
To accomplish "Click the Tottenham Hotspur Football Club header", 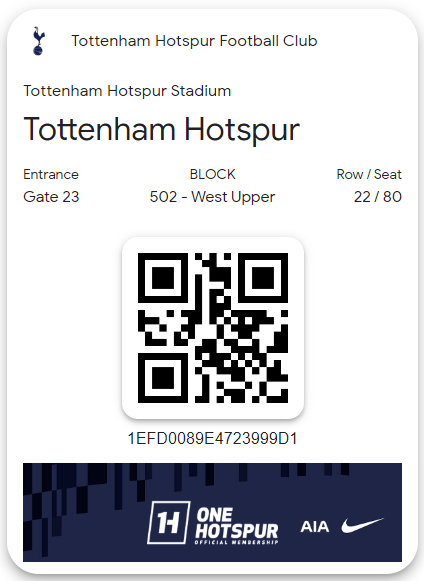I will tap(194, 41).
